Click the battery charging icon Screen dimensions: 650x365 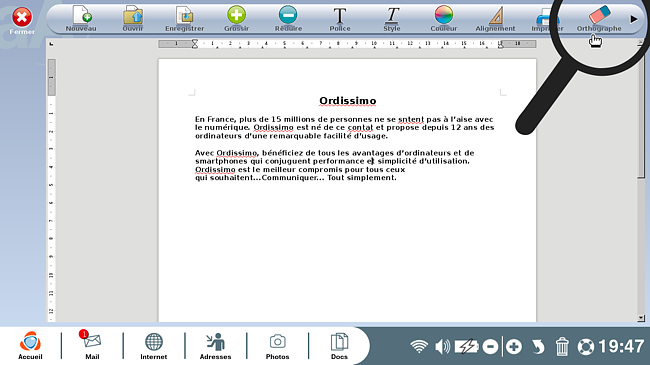click(x=466, y=346)
